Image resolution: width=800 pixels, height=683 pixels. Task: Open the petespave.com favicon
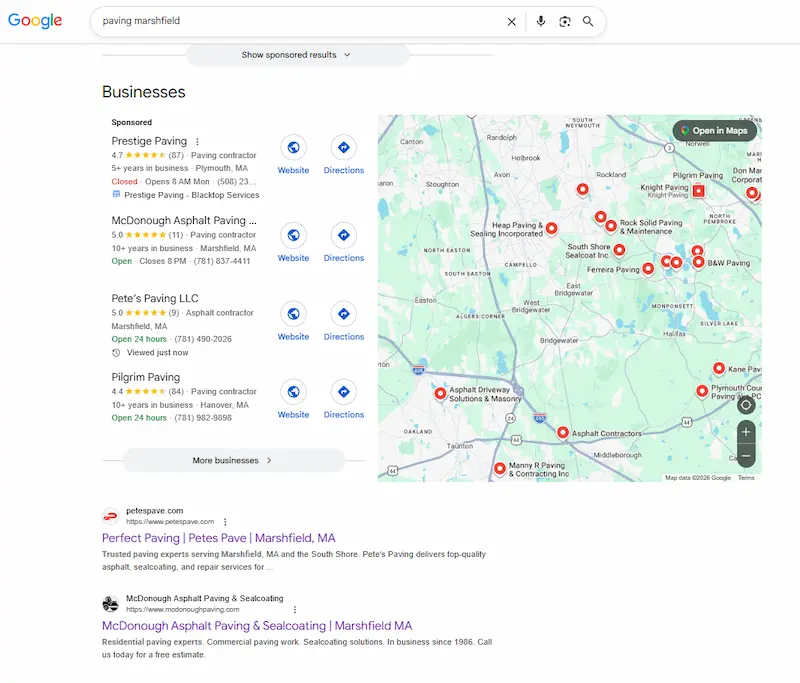tap(111, 516)
